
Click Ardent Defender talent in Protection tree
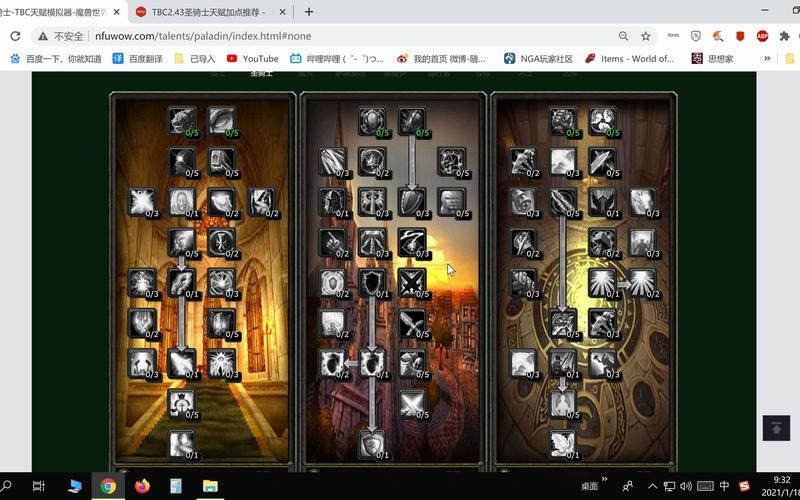coord(412,362)
